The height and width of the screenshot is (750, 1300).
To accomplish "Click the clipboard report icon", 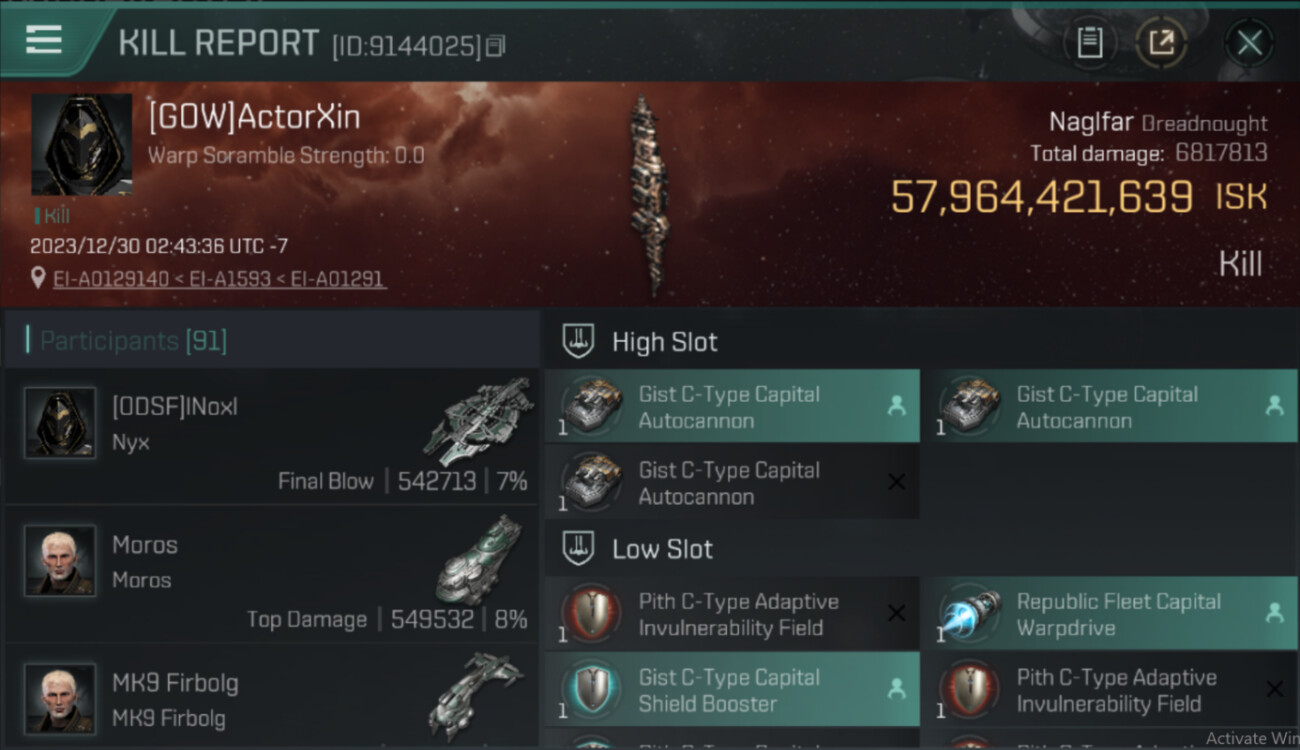I will (x=1089, y=43).
